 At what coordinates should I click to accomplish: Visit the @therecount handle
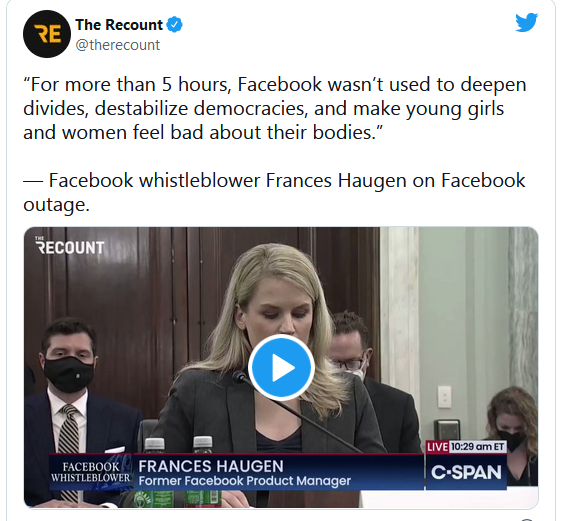[x=118, y=45]
